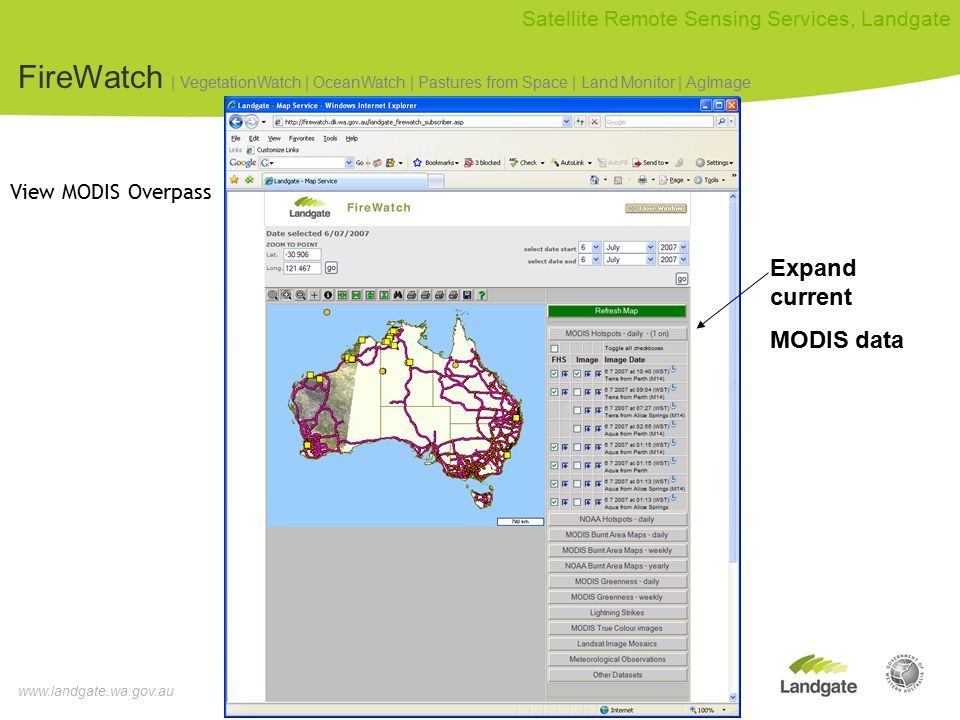Click the floppy disk save map icon

point(468,295)
